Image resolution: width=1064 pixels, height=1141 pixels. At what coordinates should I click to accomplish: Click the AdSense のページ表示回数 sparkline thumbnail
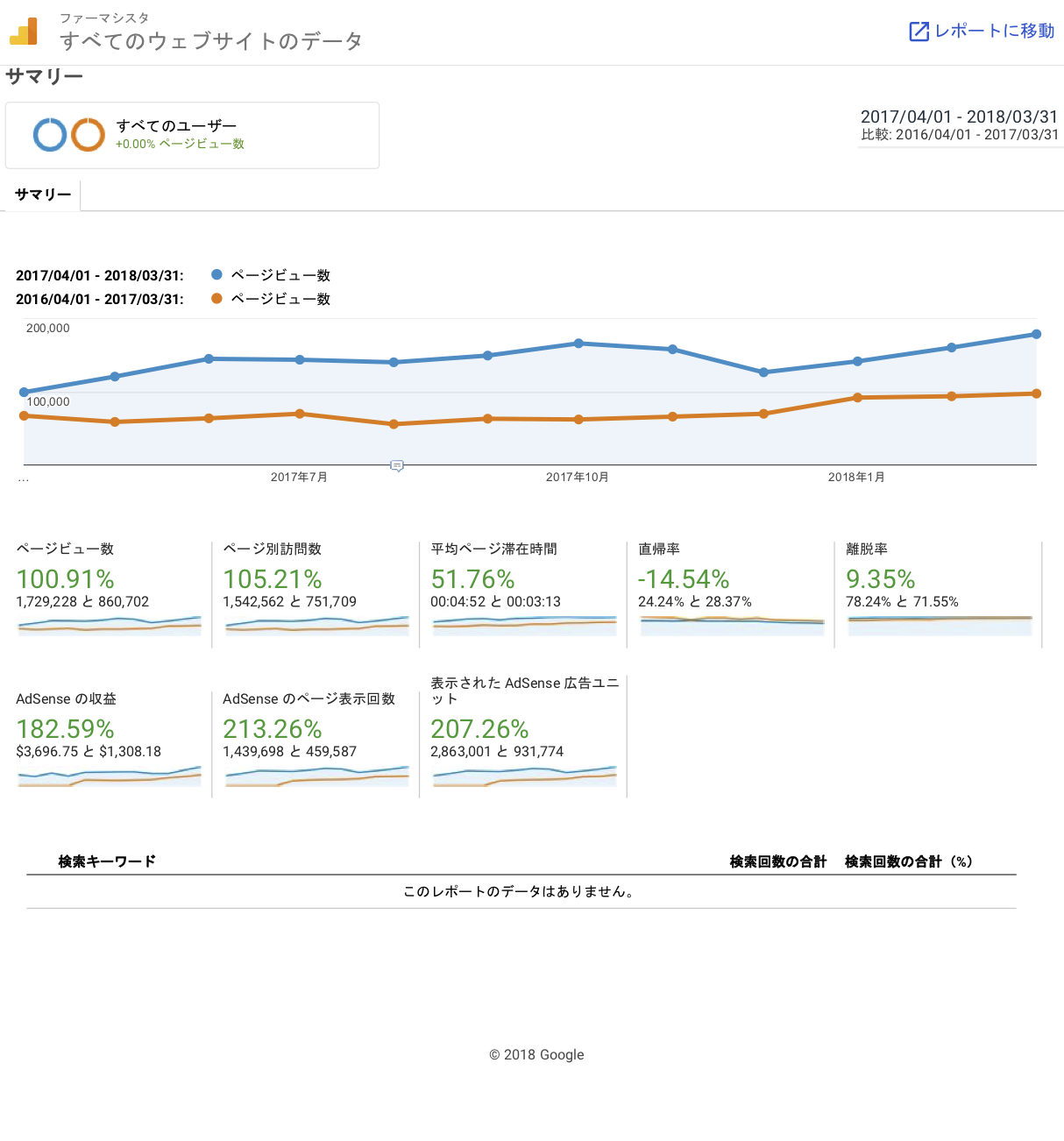pyautogui.click(x=317, y=776)
